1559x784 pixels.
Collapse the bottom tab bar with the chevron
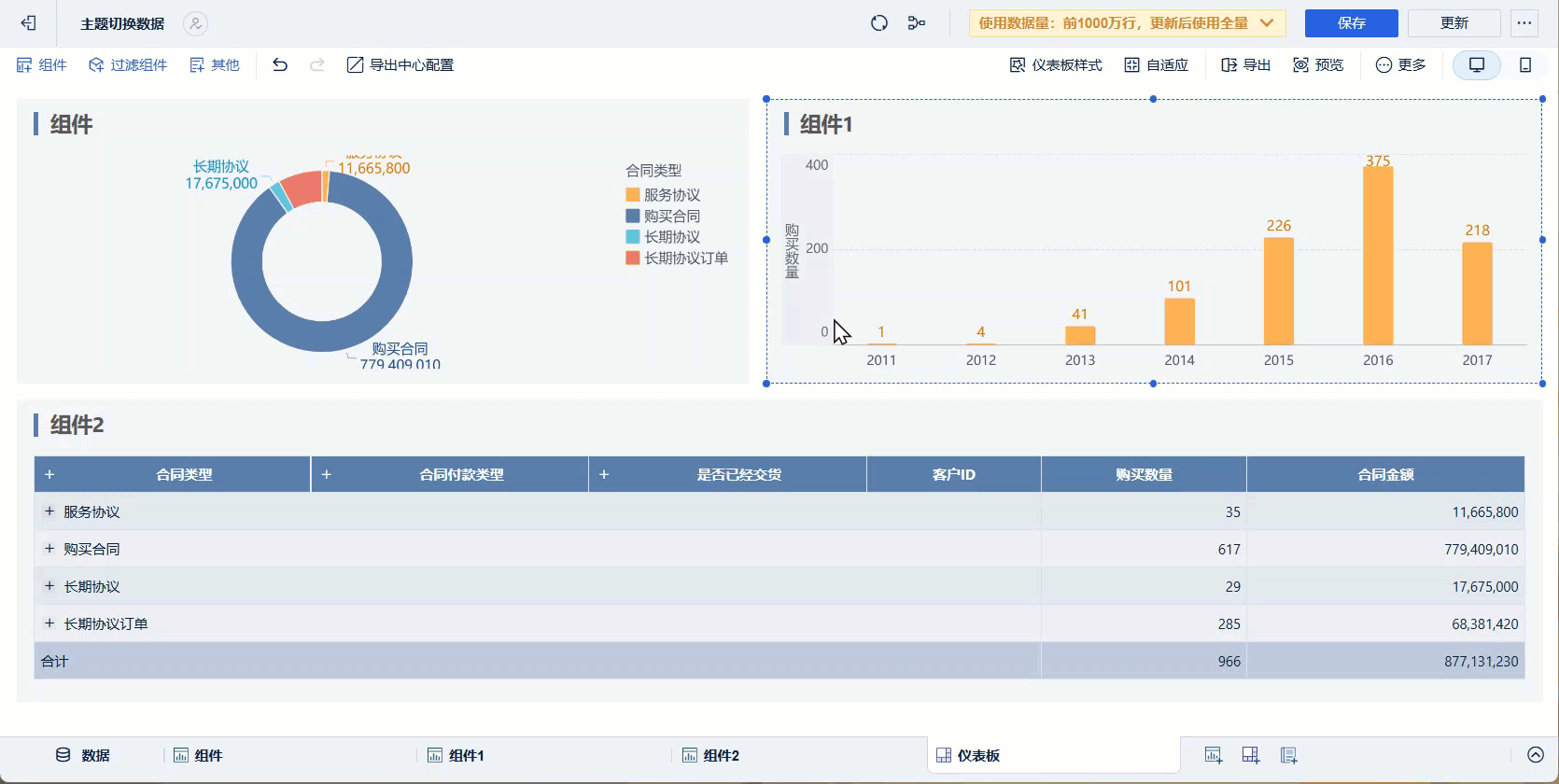tap(1536, 755)
